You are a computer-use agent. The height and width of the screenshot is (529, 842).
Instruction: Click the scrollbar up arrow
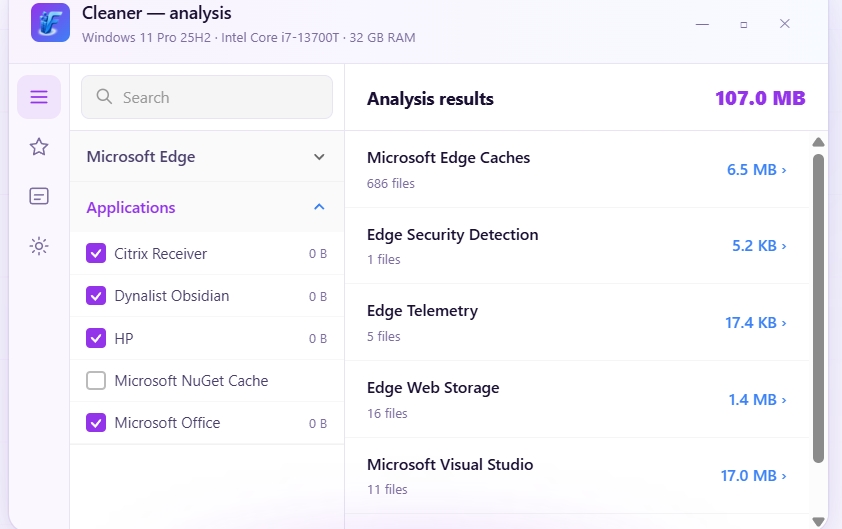coord(818,142)
